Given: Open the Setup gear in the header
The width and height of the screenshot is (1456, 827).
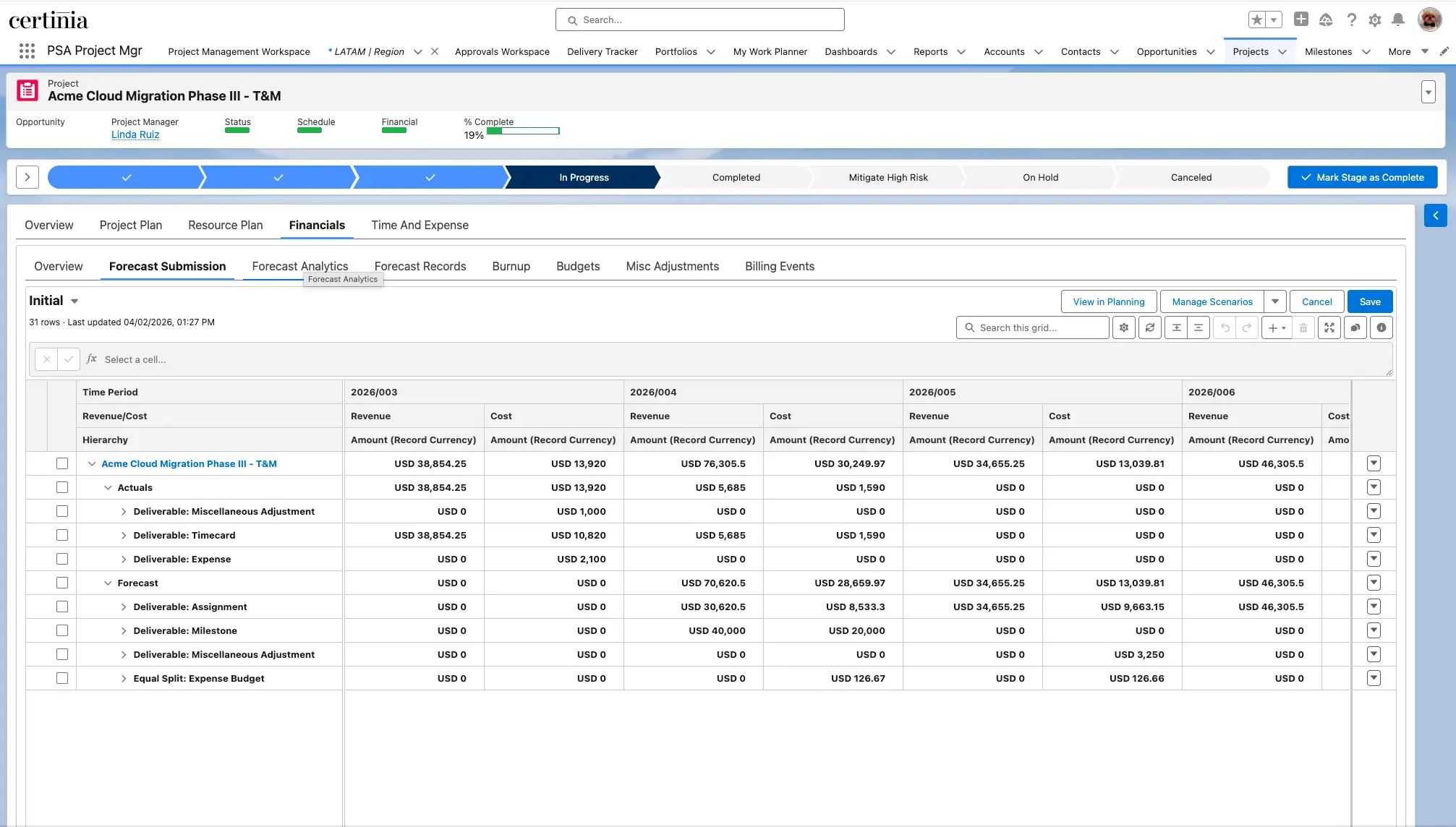Looking at the screenshot, I should [x=1374, y=20].
